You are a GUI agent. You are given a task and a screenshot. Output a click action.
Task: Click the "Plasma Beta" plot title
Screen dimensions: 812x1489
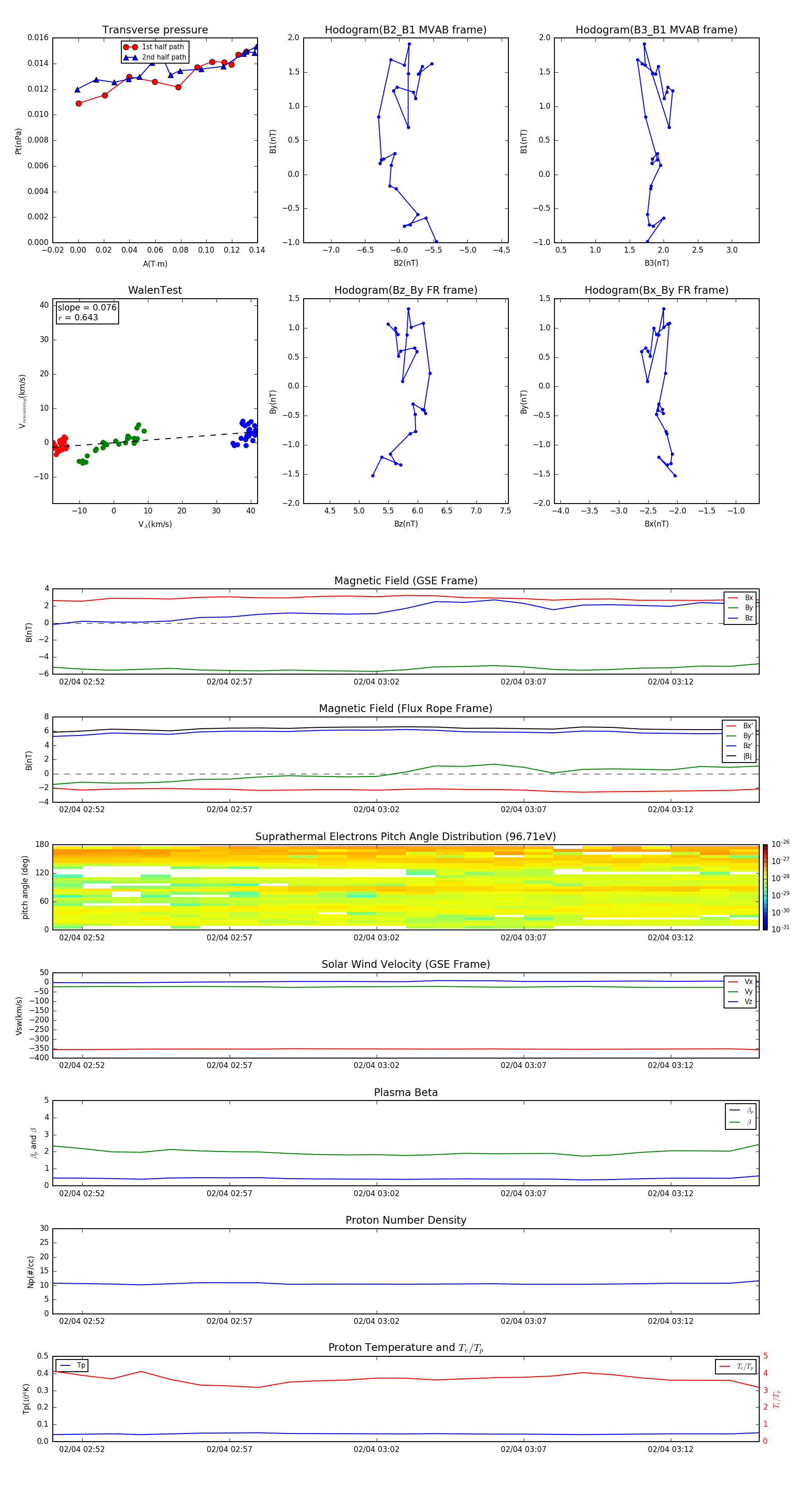tap(406, 1093)
